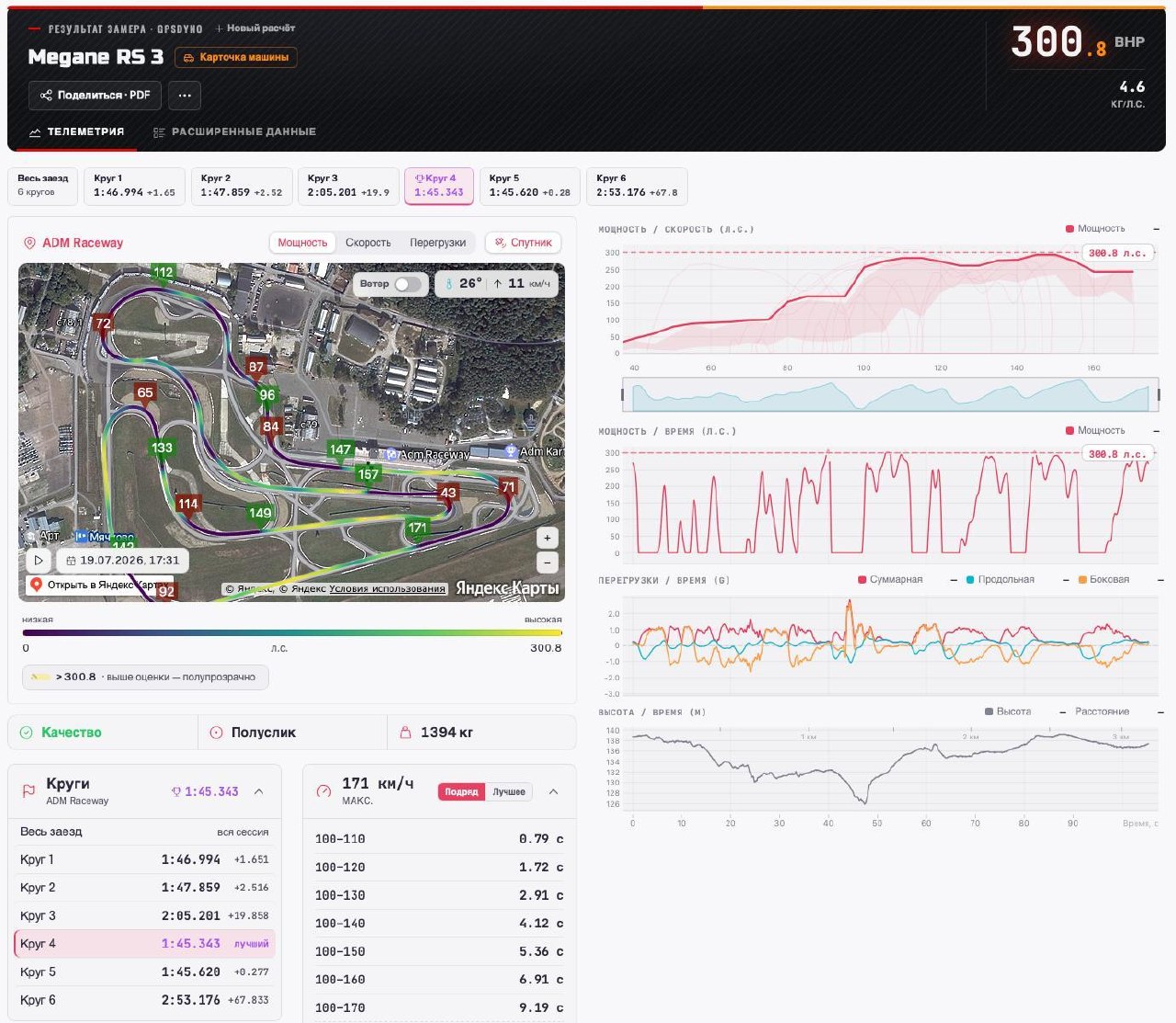
Task: Click the flag icon in the Круги panel
Action: point(28,790)
